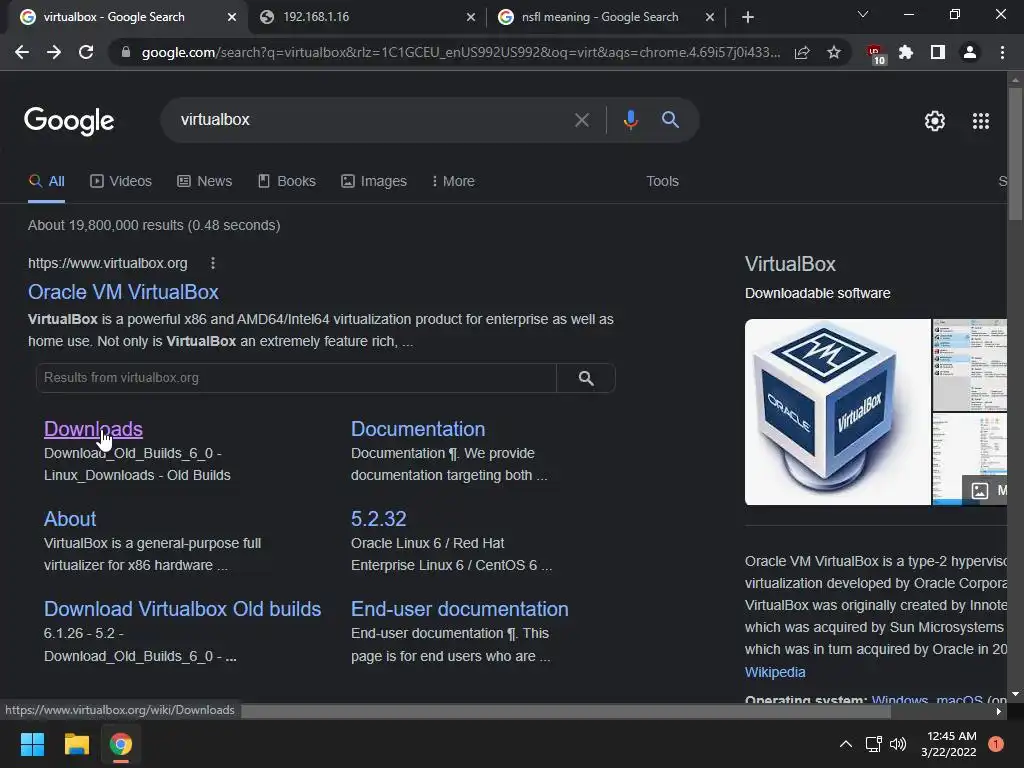Open the Downloads sitelink
Viewport: 1024px width, 768px height.
click(93, 429)
